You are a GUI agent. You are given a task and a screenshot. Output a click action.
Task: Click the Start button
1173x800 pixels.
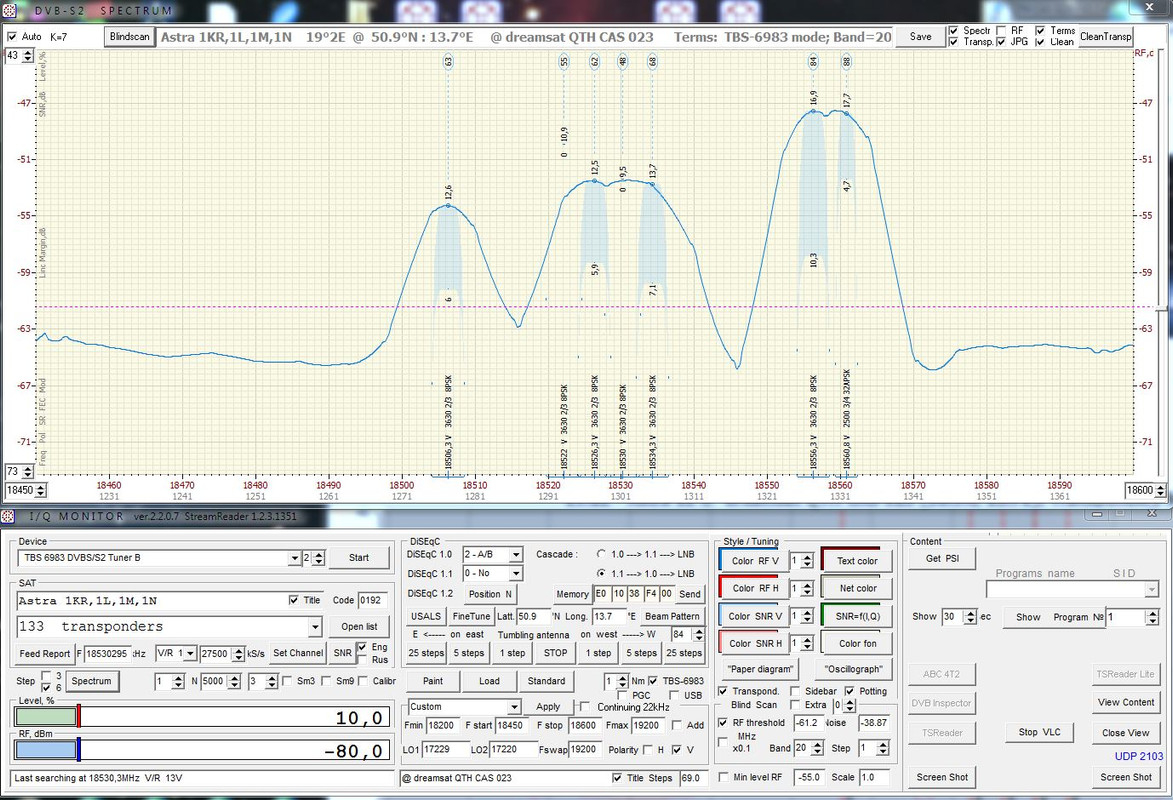[x=359, y=558]
